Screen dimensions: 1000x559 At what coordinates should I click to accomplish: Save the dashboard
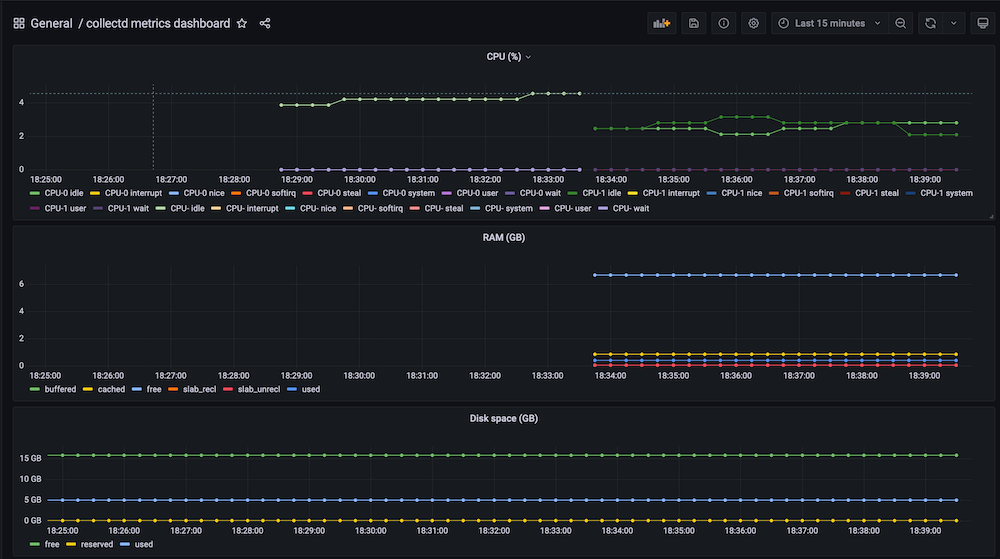(693, 24)
